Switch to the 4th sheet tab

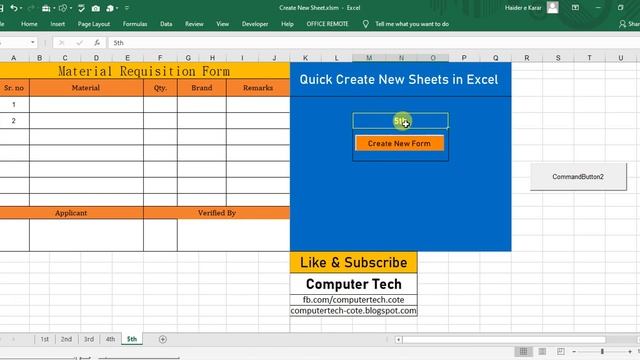coord(110,339)
